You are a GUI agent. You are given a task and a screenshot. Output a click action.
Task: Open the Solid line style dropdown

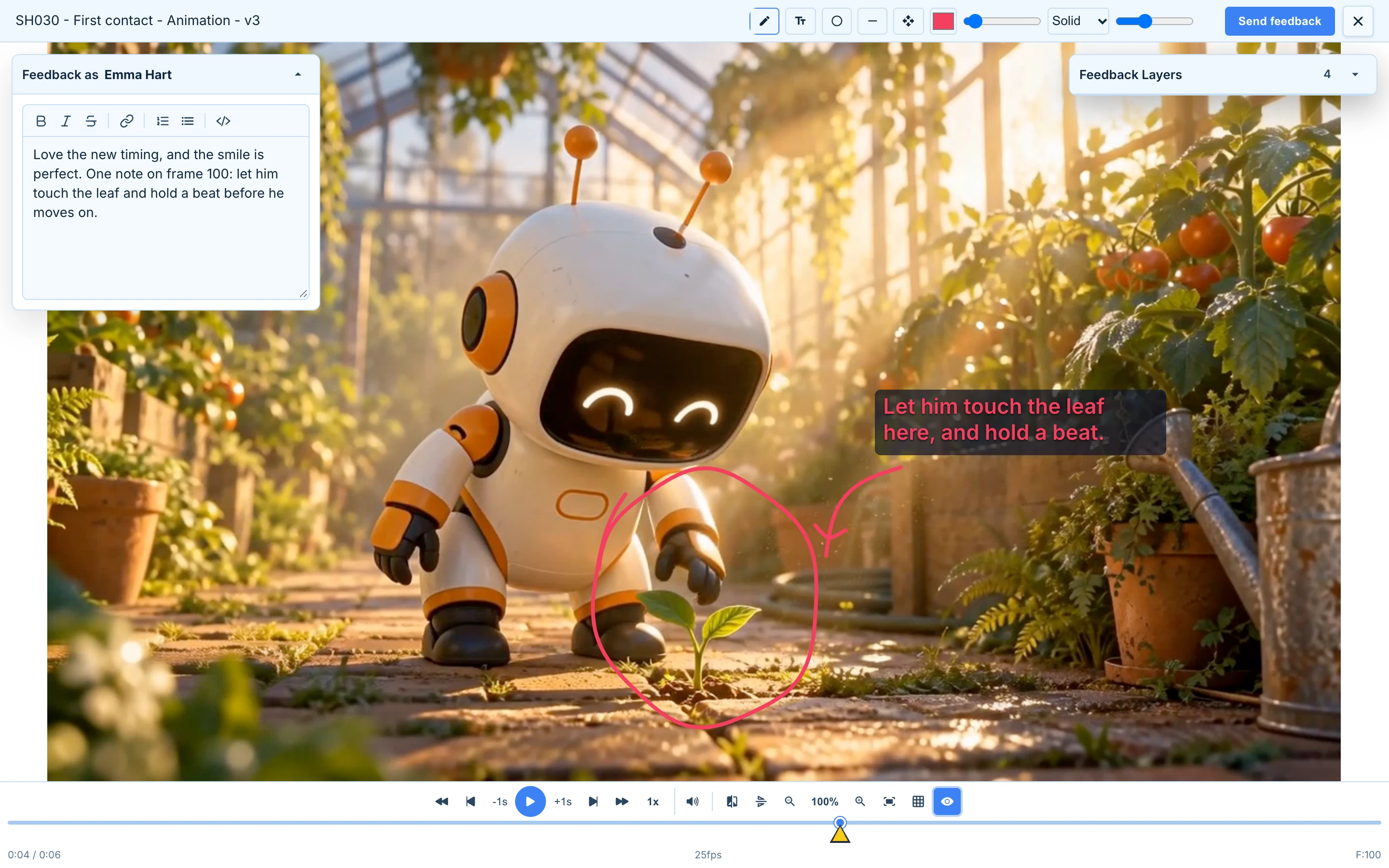(x=1078, y=21)
